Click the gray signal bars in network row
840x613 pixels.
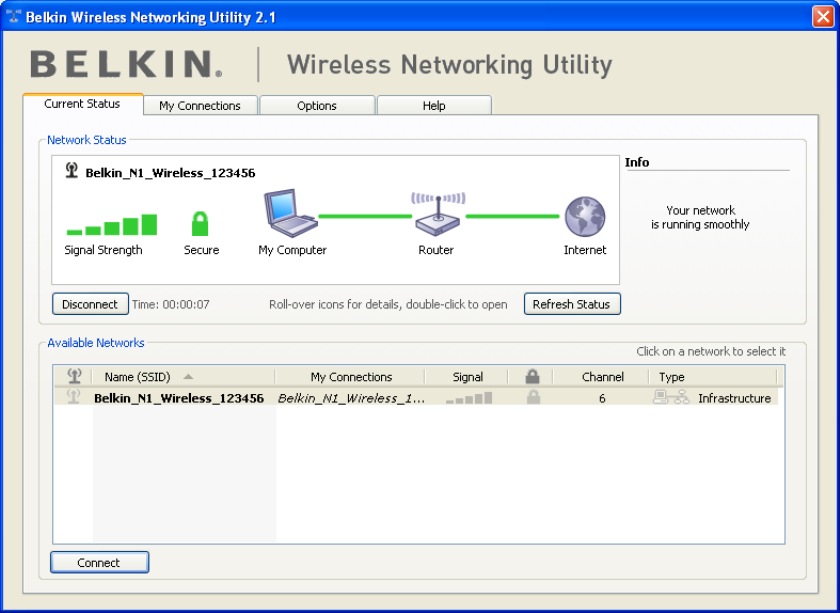click(x=469, y=398)
